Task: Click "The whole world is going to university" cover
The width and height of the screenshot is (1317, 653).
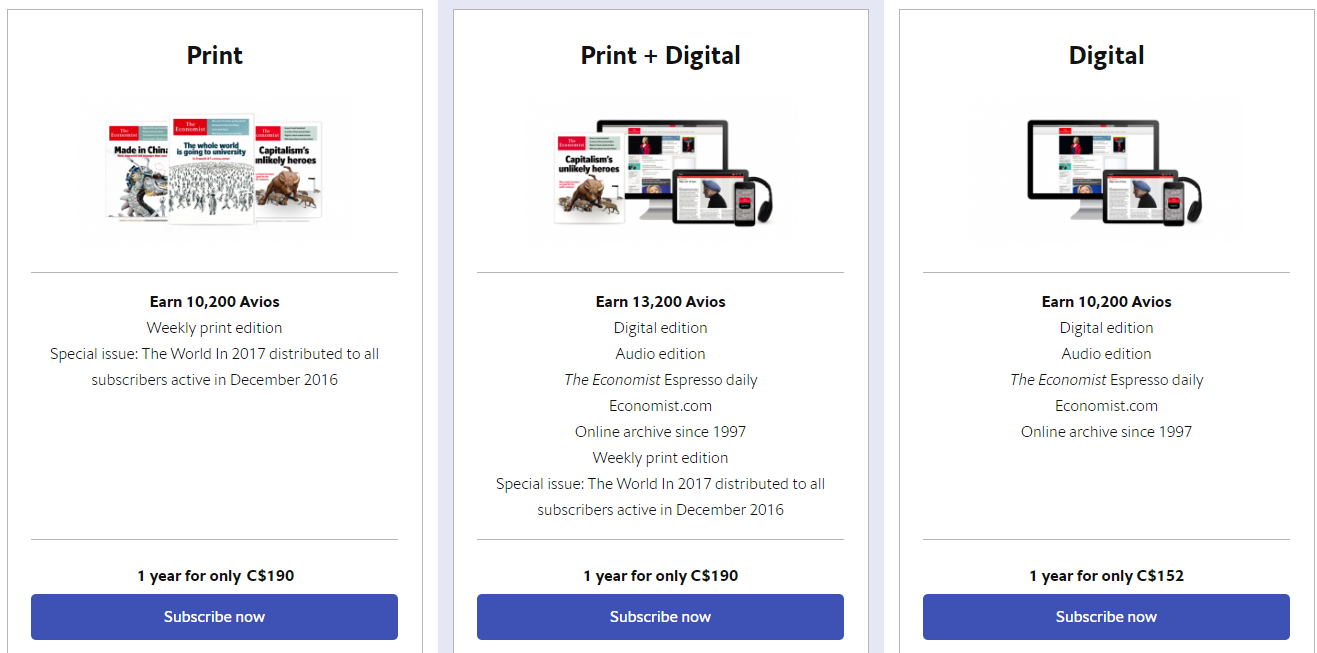Action: [x=211, y=168]
